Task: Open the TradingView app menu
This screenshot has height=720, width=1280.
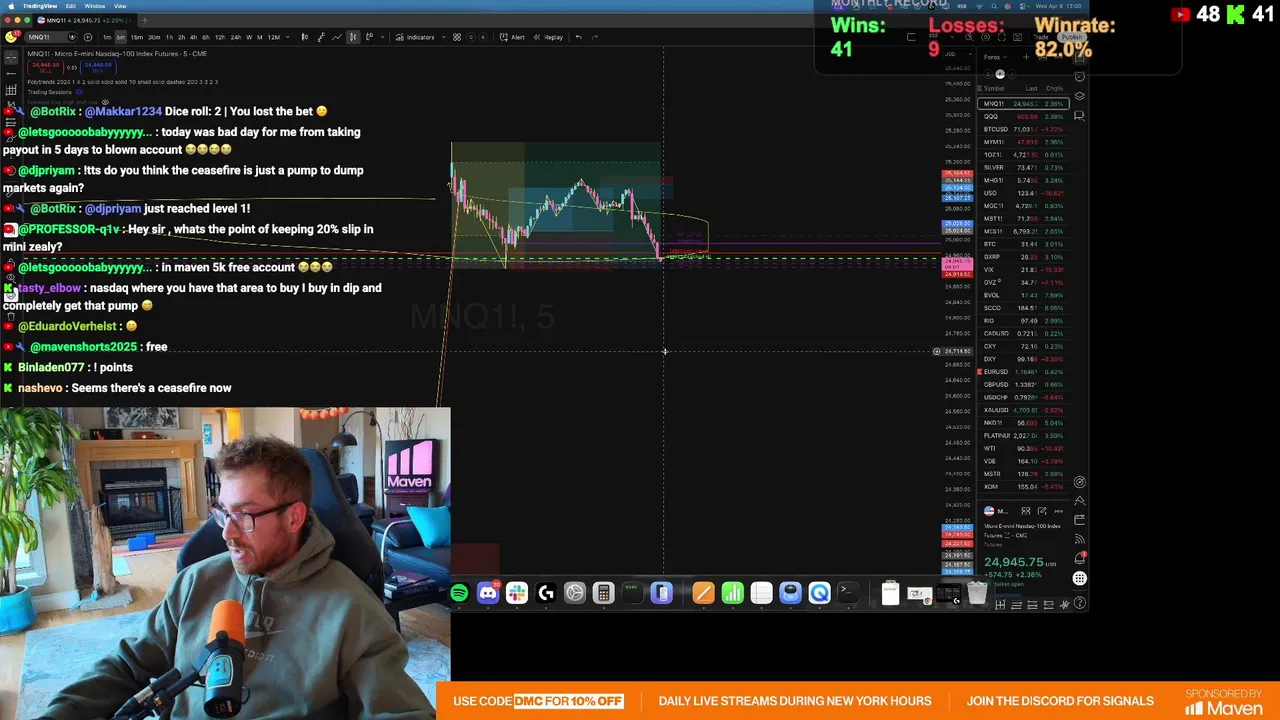Action: click(x=40, y=6)
